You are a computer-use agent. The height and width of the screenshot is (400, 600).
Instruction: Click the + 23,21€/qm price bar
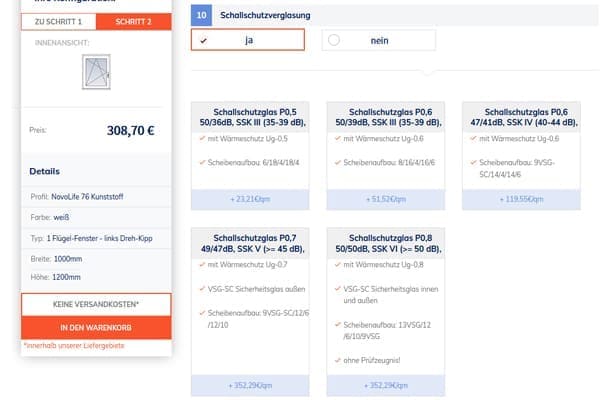click(x=247, y=199)
